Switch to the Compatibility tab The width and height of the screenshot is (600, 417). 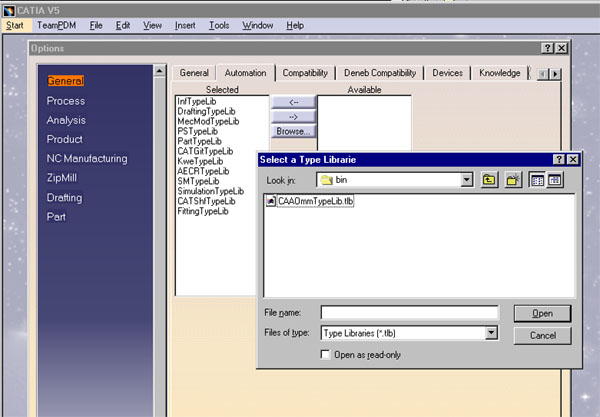[305, 73]
